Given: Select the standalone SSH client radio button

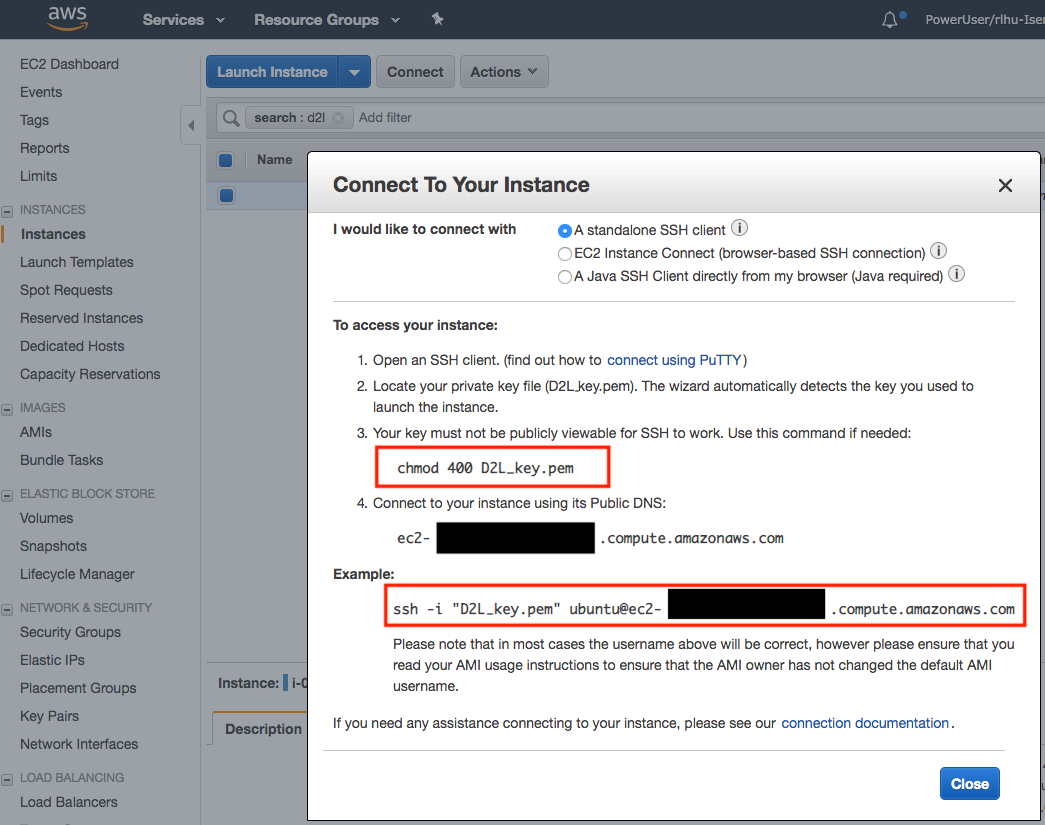Looking at the screenshot, I should [565, 230].
